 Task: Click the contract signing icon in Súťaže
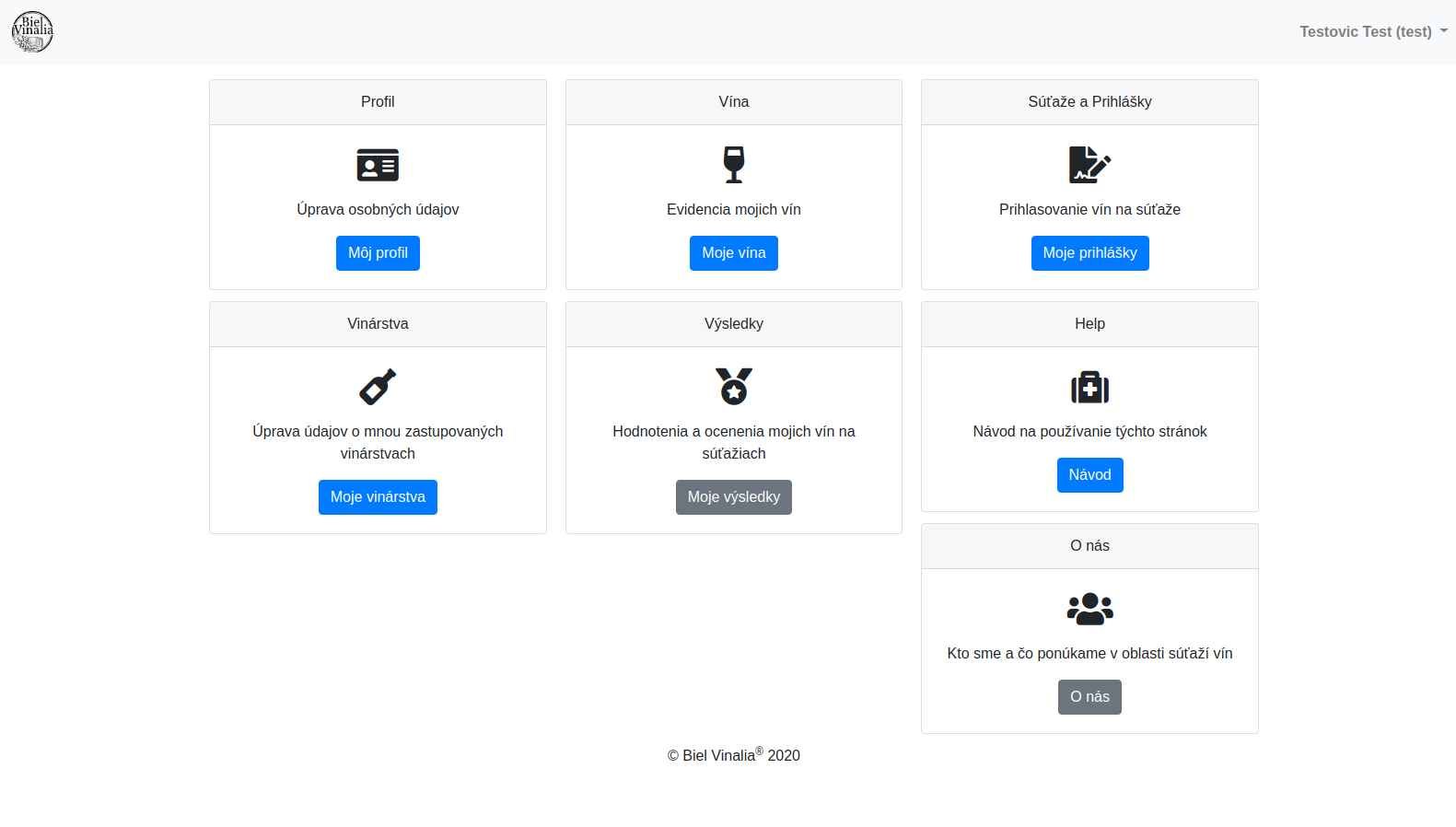pyautogui.click(x=1090, y=165)
